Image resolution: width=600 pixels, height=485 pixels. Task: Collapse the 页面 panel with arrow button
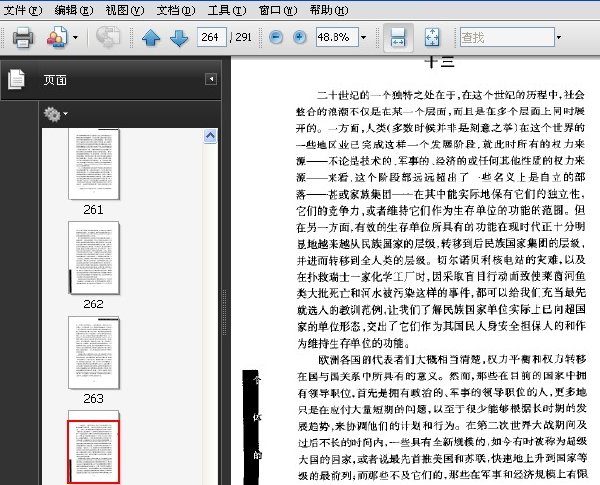[x=211, y=79]
